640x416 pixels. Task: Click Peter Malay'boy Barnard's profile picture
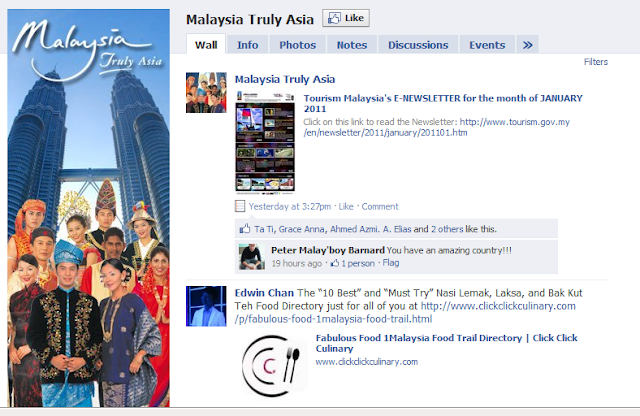click(x=252, y=257)
